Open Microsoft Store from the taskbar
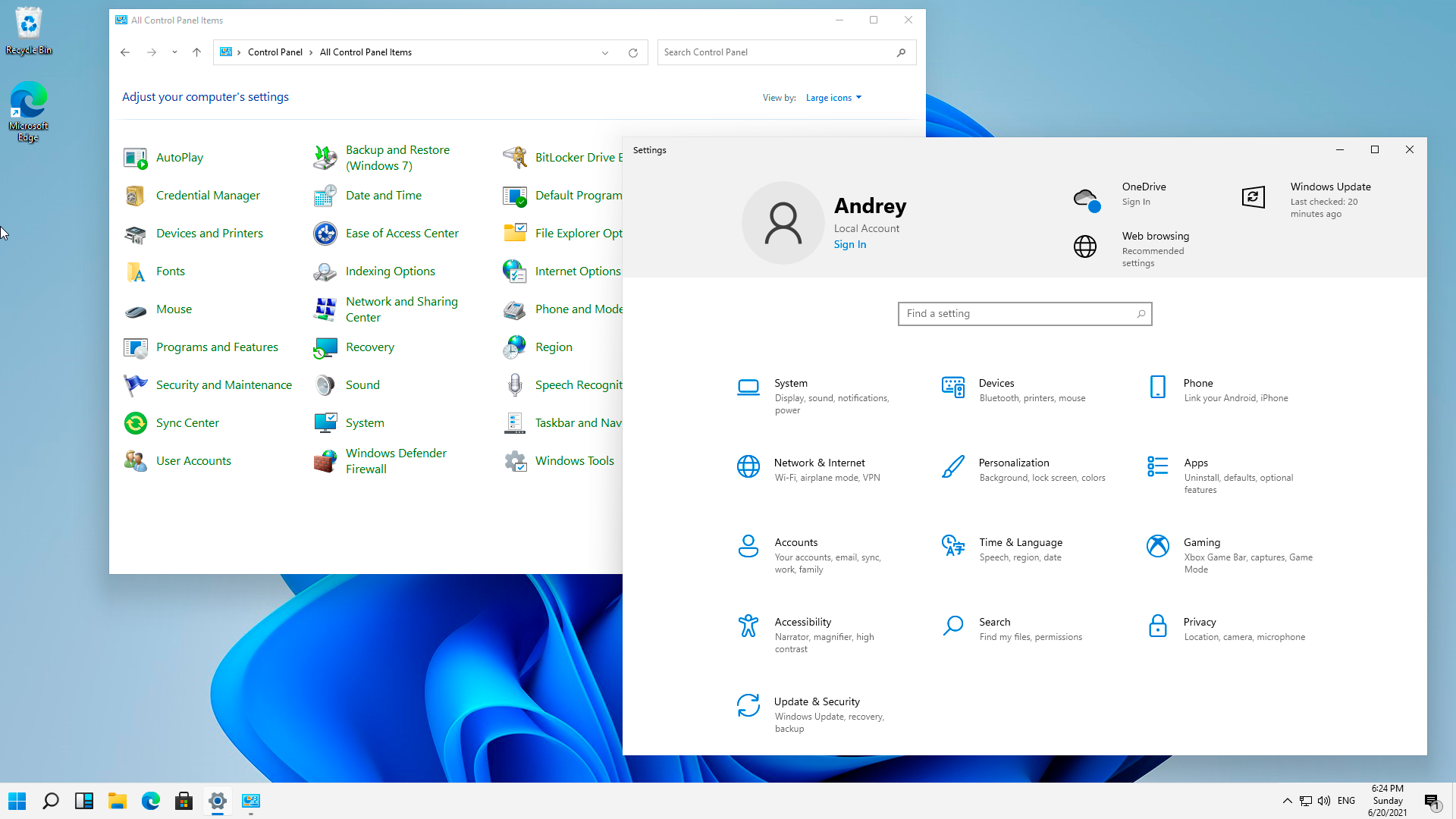1456x819 pixels. tap(184, 801)
